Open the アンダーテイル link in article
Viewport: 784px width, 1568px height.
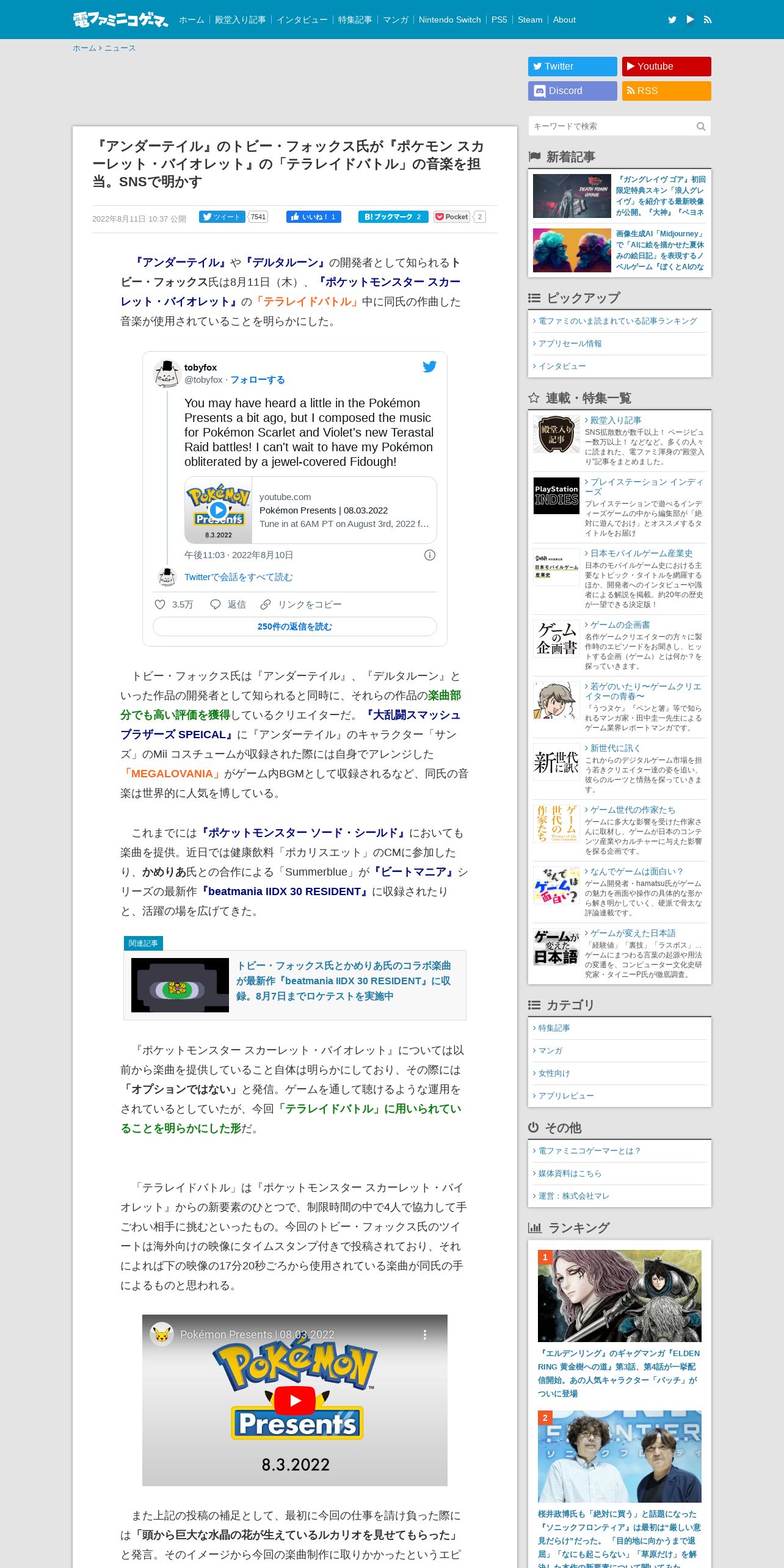[x=181, y=263]
